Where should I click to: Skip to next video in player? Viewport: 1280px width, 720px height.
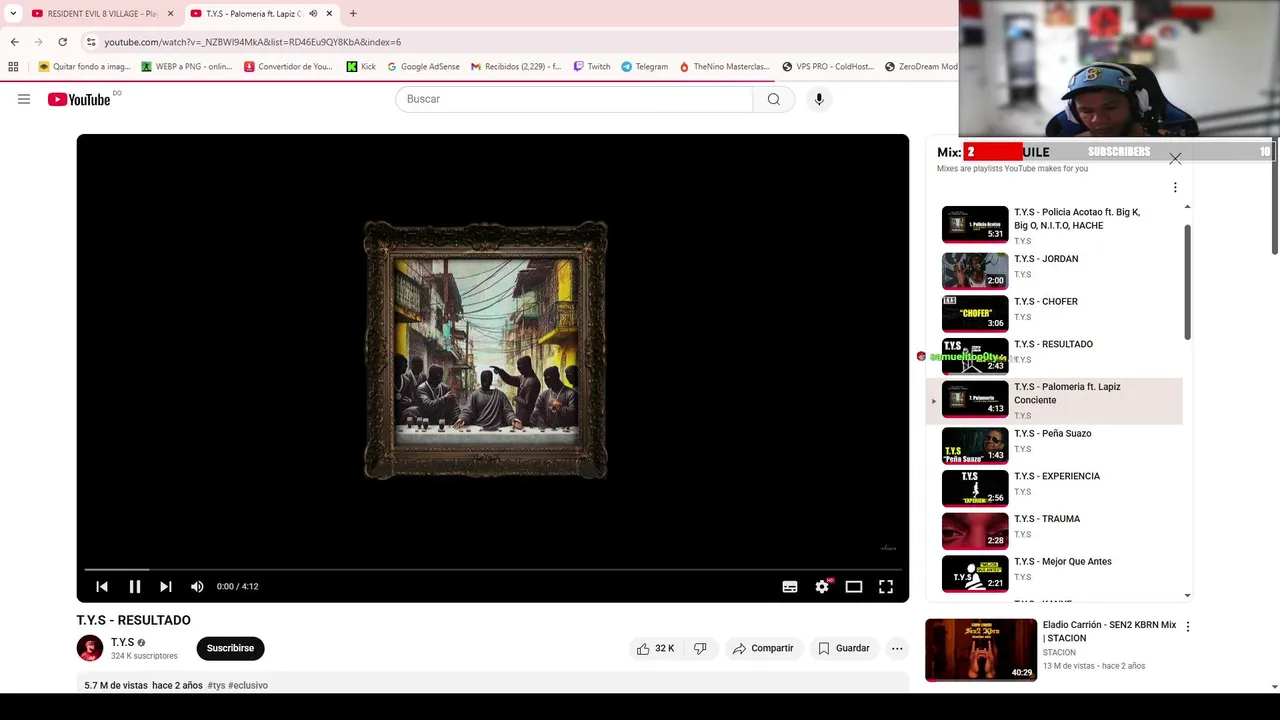[166, 587]
